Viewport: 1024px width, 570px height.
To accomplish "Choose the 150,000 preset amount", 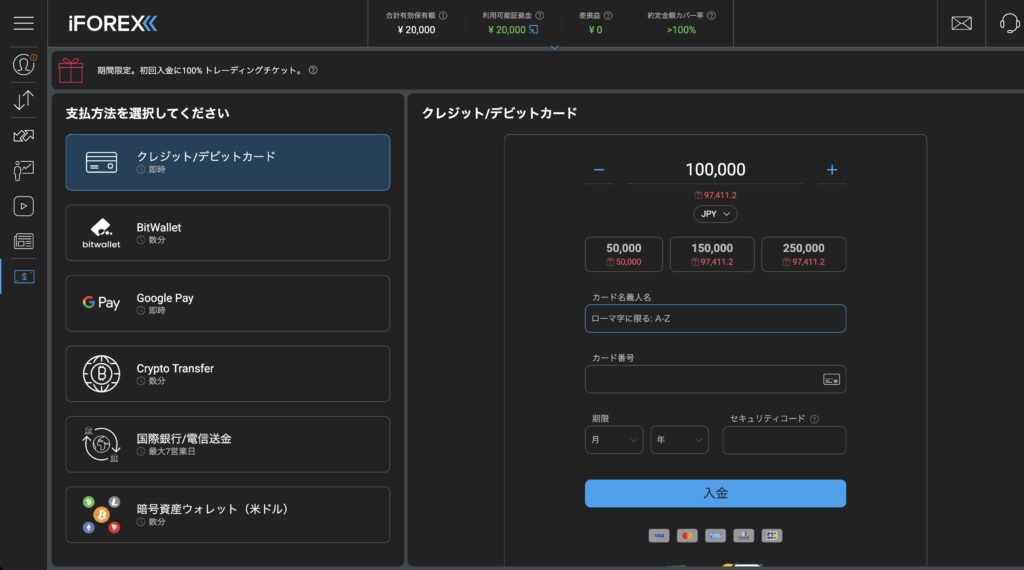I will coord(712,254).
